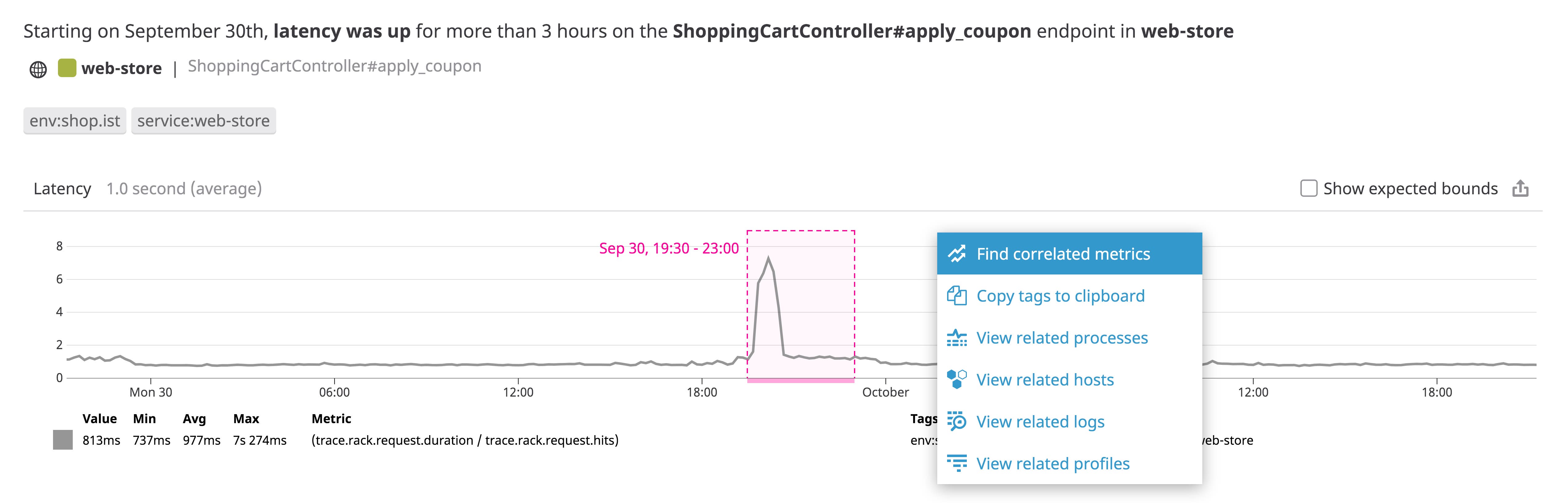Click the related hosts hexagon icon
1568x503 pixels.
956,379
